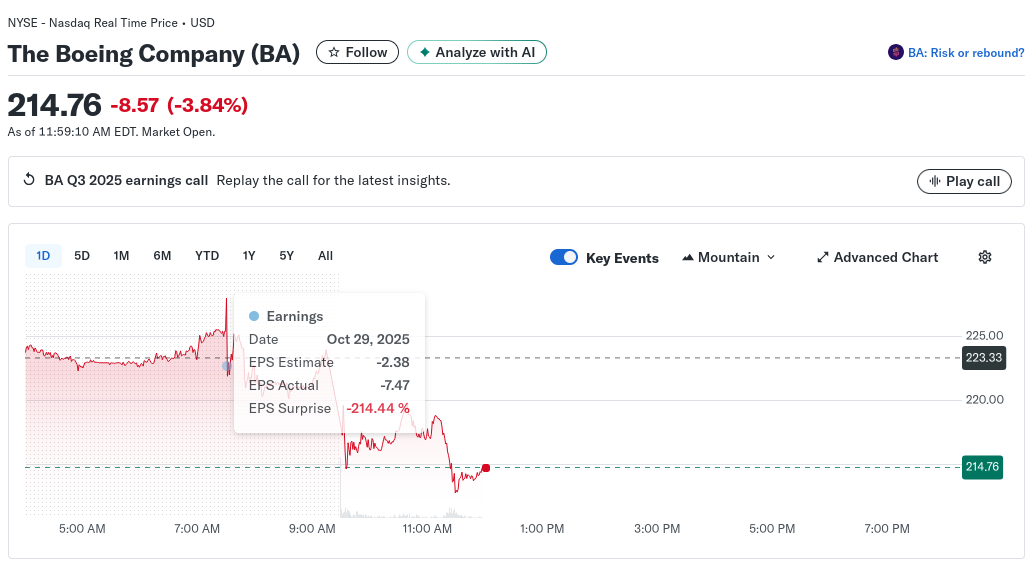Image resolution: width=1027 pixels, height=561 pixels.
Task: Click the earnings call replay icon
Action: (x=29, y=181)
